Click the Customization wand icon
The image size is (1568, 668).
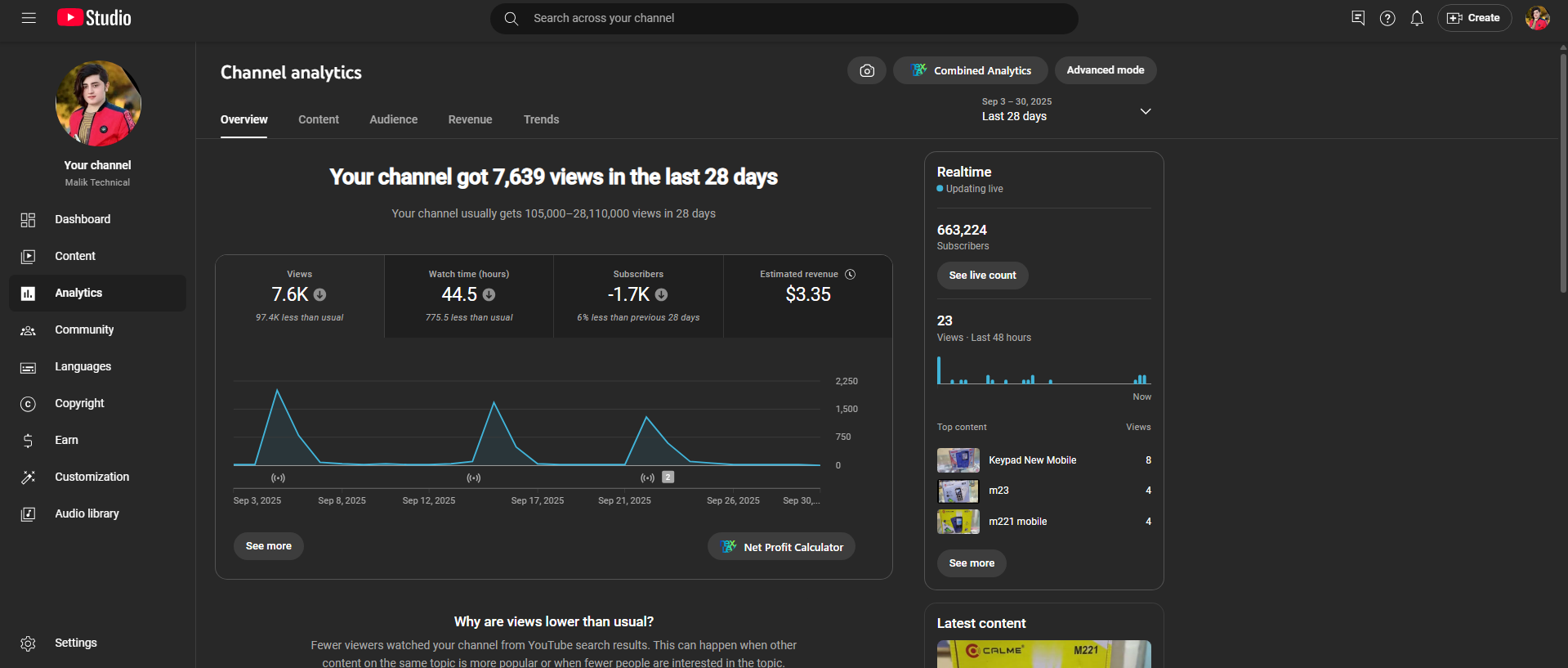(28, 477)
